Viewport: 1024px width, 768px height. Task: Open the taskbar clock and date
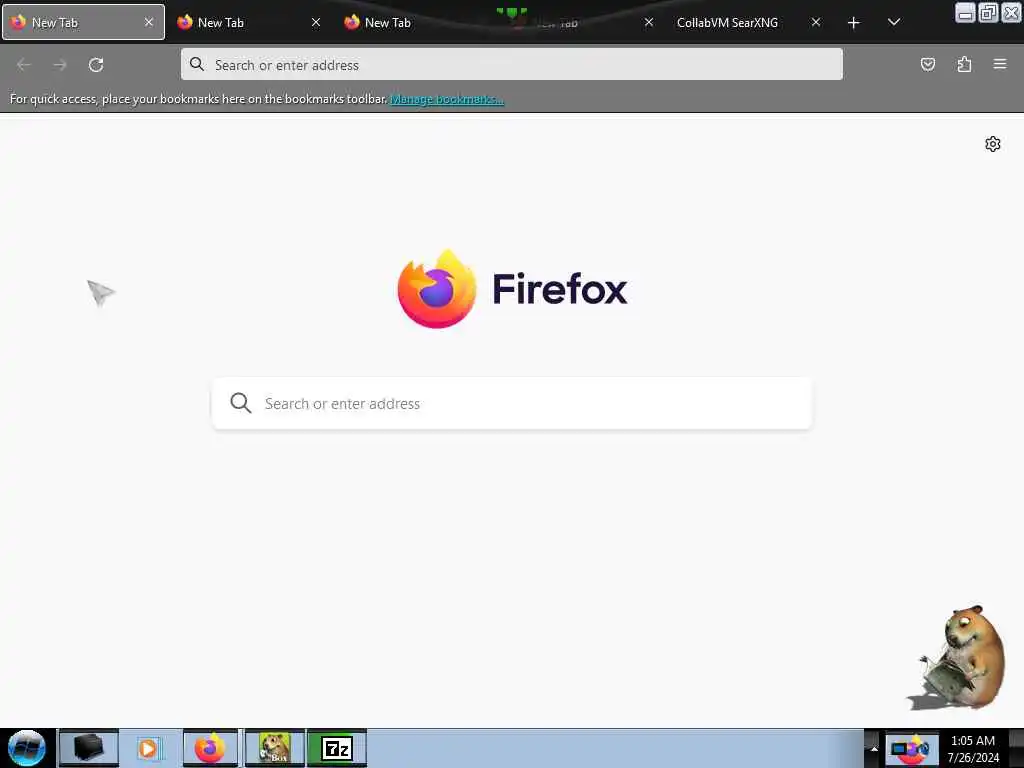(x=973, y=749)
